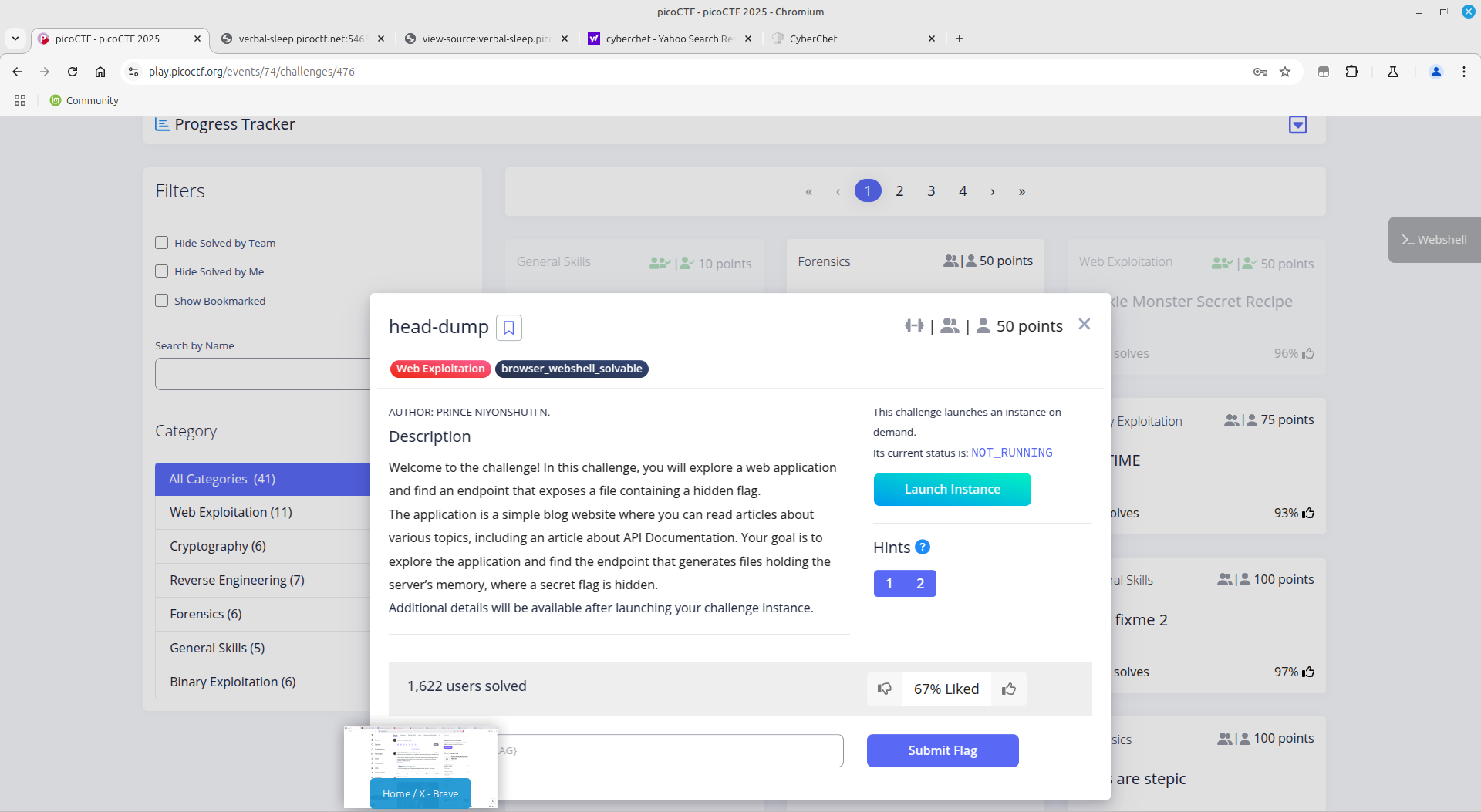Open the browser Extensions puzzle icon
Image resolution: width=1481 pixels, height=812 pixels.
pos(1351,72)
